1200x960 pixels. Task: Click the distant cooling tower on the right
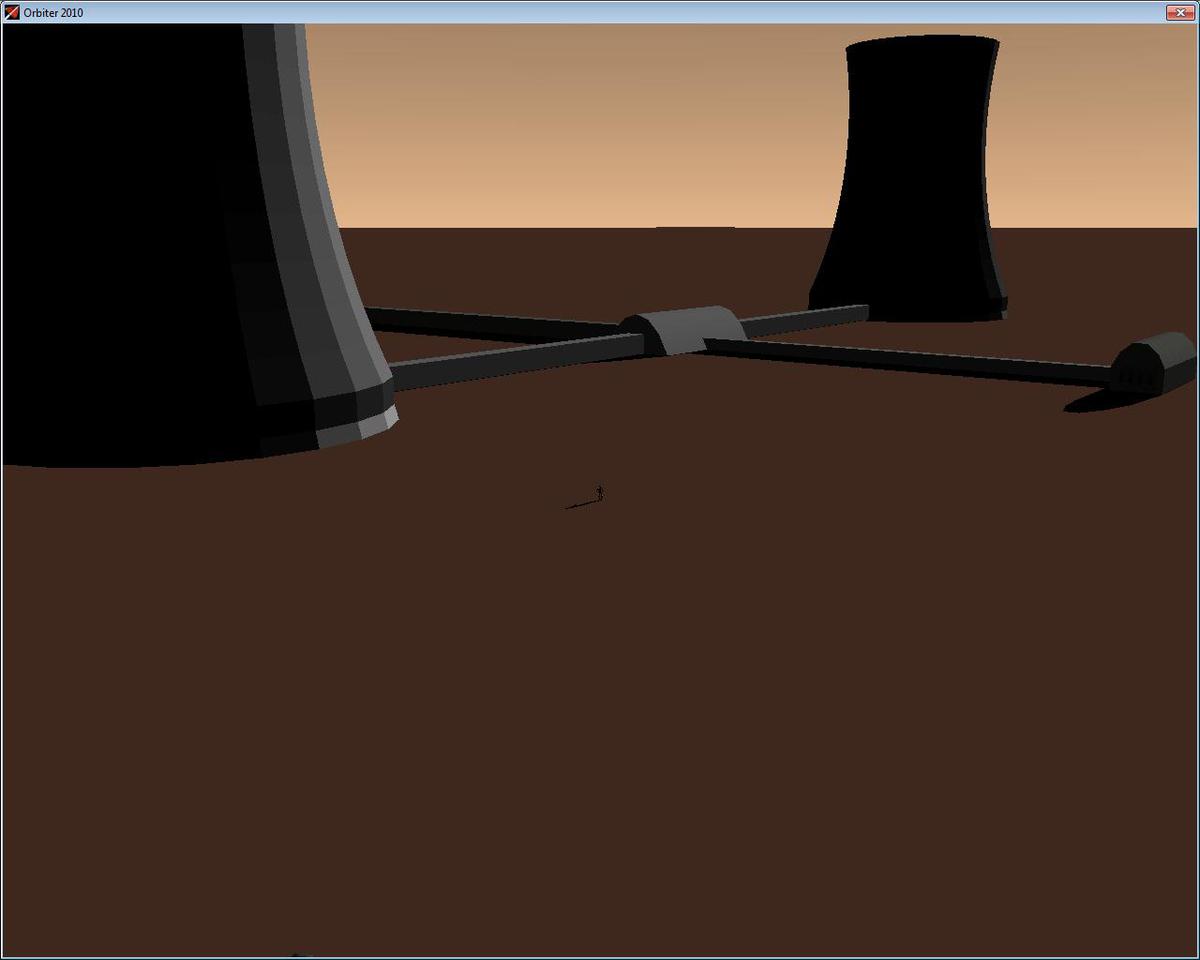coord(908,180)
